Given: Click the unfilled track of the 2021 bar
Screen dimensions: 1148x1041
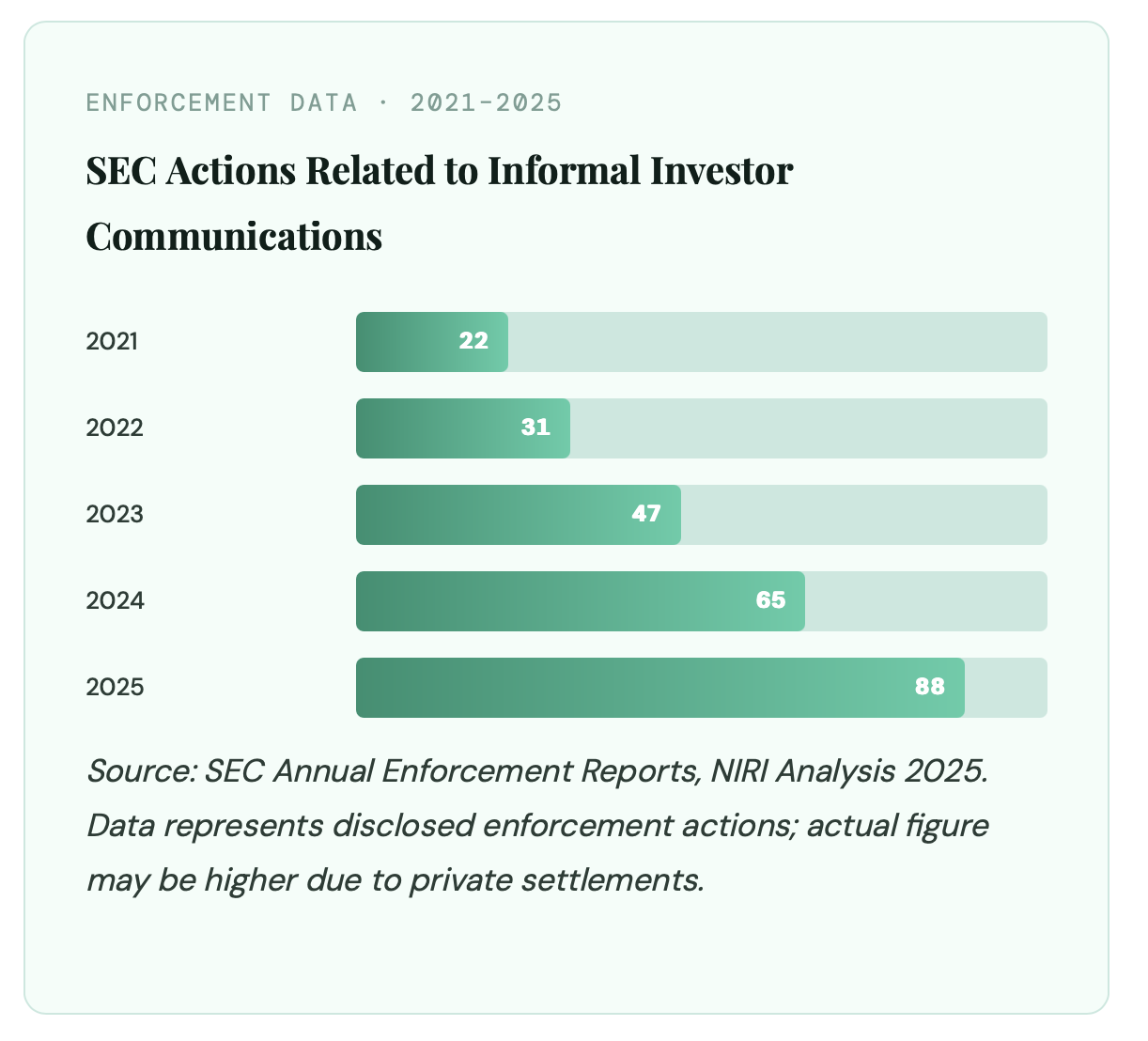Looking at the screenshot, I should [x=777, y=342].
